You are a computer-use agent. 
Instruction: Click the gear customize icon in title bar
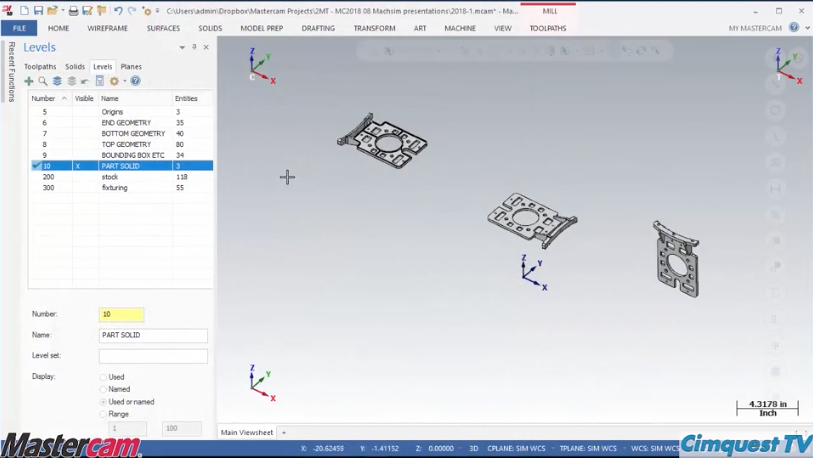coord(147,11)
